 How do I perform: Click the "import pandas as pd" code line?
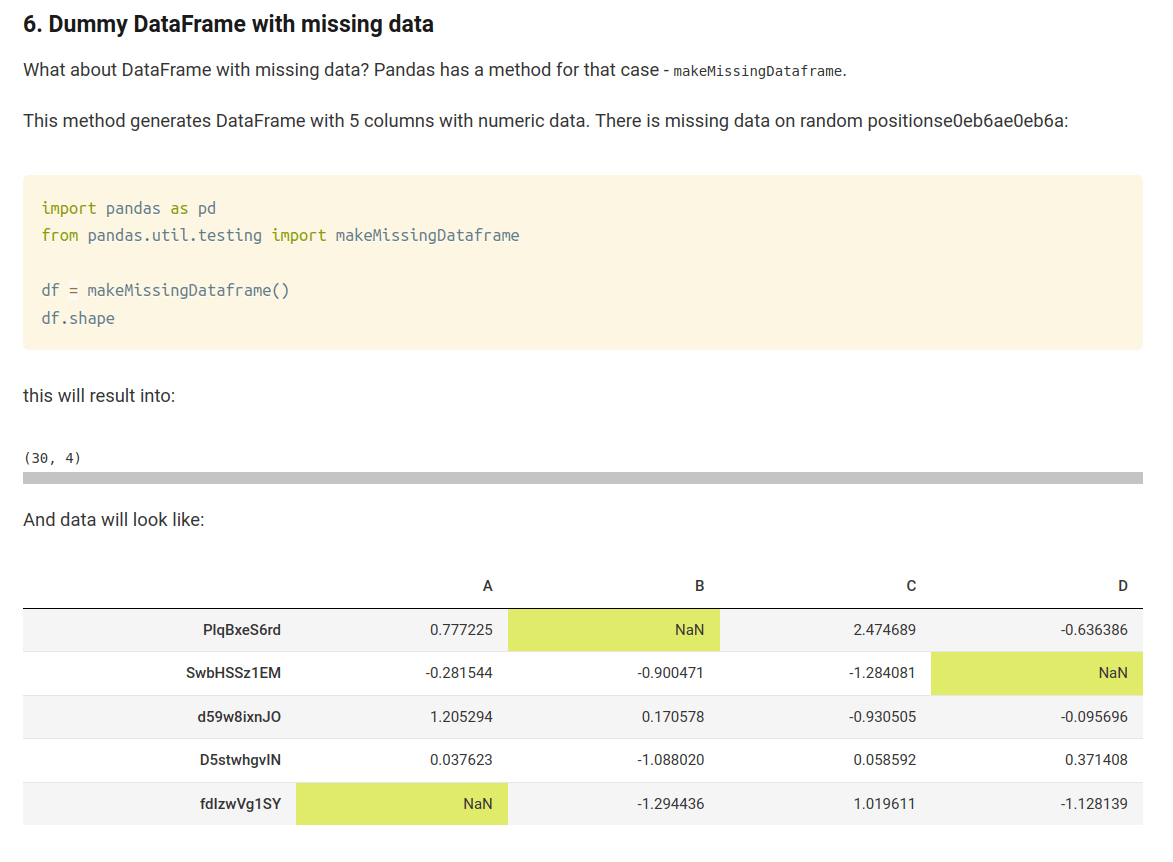[129, 208]
